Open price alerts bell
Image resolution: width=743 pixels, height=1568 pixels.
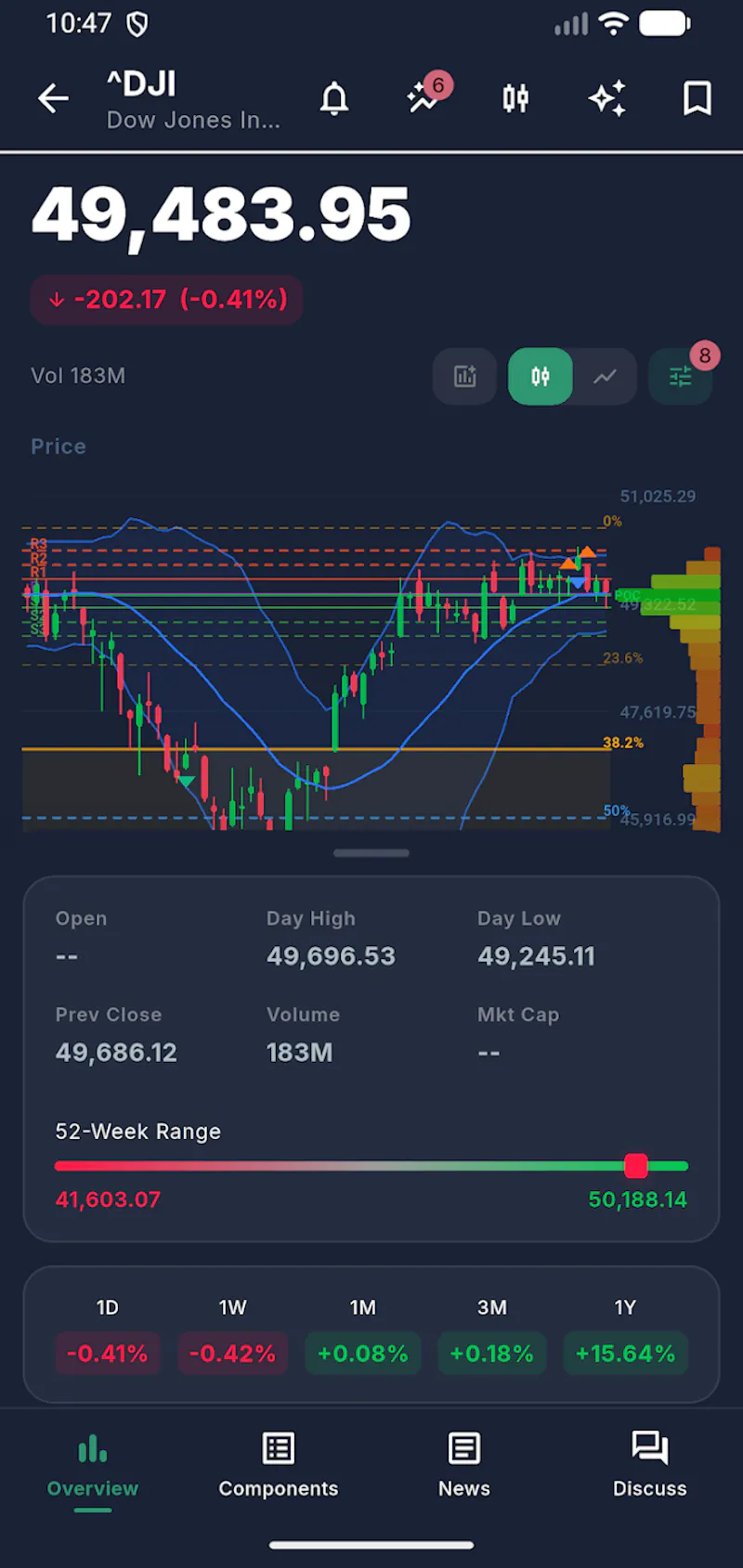pyautogui.click(x=334, y=97)
